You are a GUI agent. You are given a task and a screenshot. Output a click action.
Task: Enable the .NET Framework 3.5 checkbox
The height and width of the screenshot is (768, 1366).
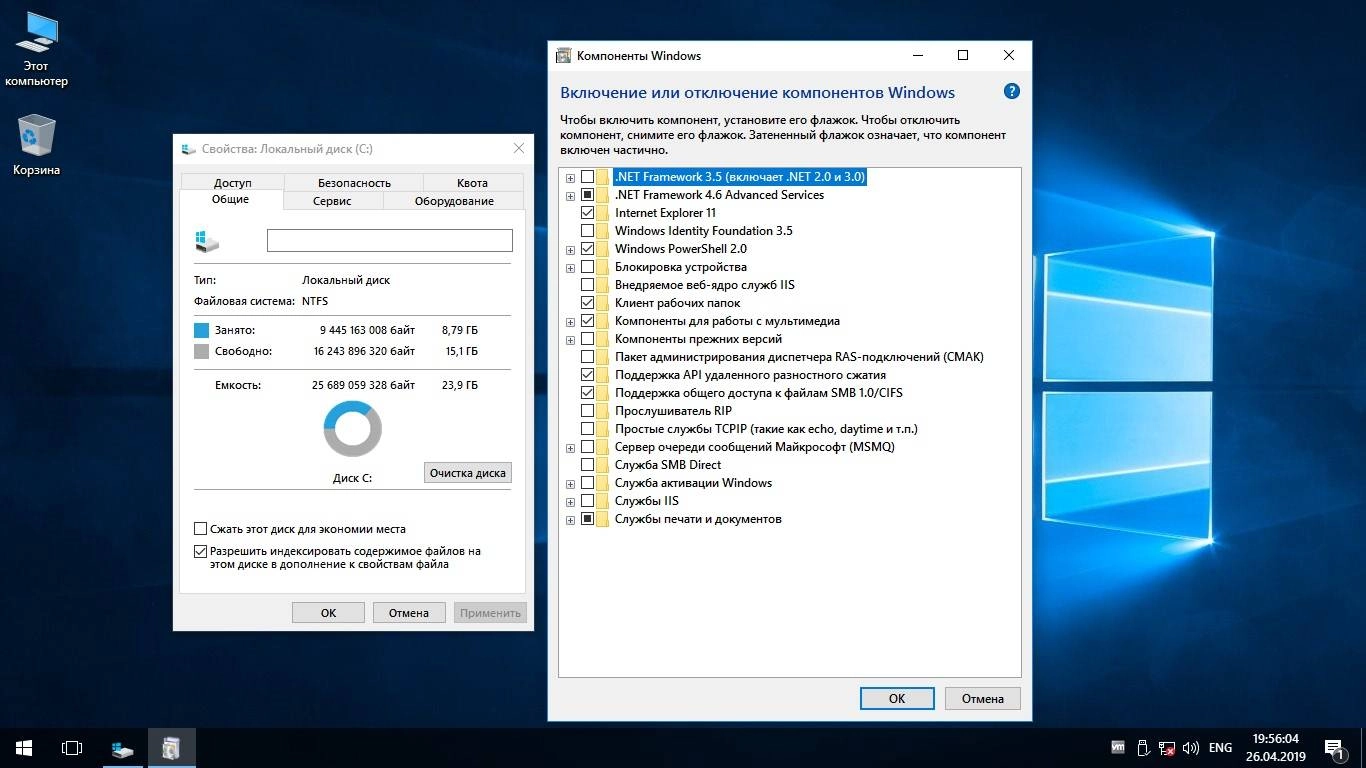point(587,177)
